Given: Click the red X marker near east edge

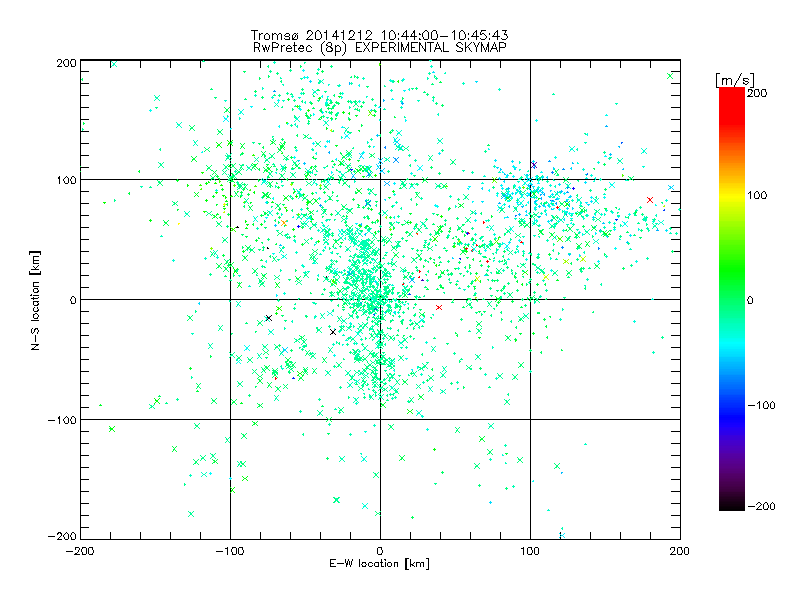Looking at the screenshot, I should coord(649,200).
